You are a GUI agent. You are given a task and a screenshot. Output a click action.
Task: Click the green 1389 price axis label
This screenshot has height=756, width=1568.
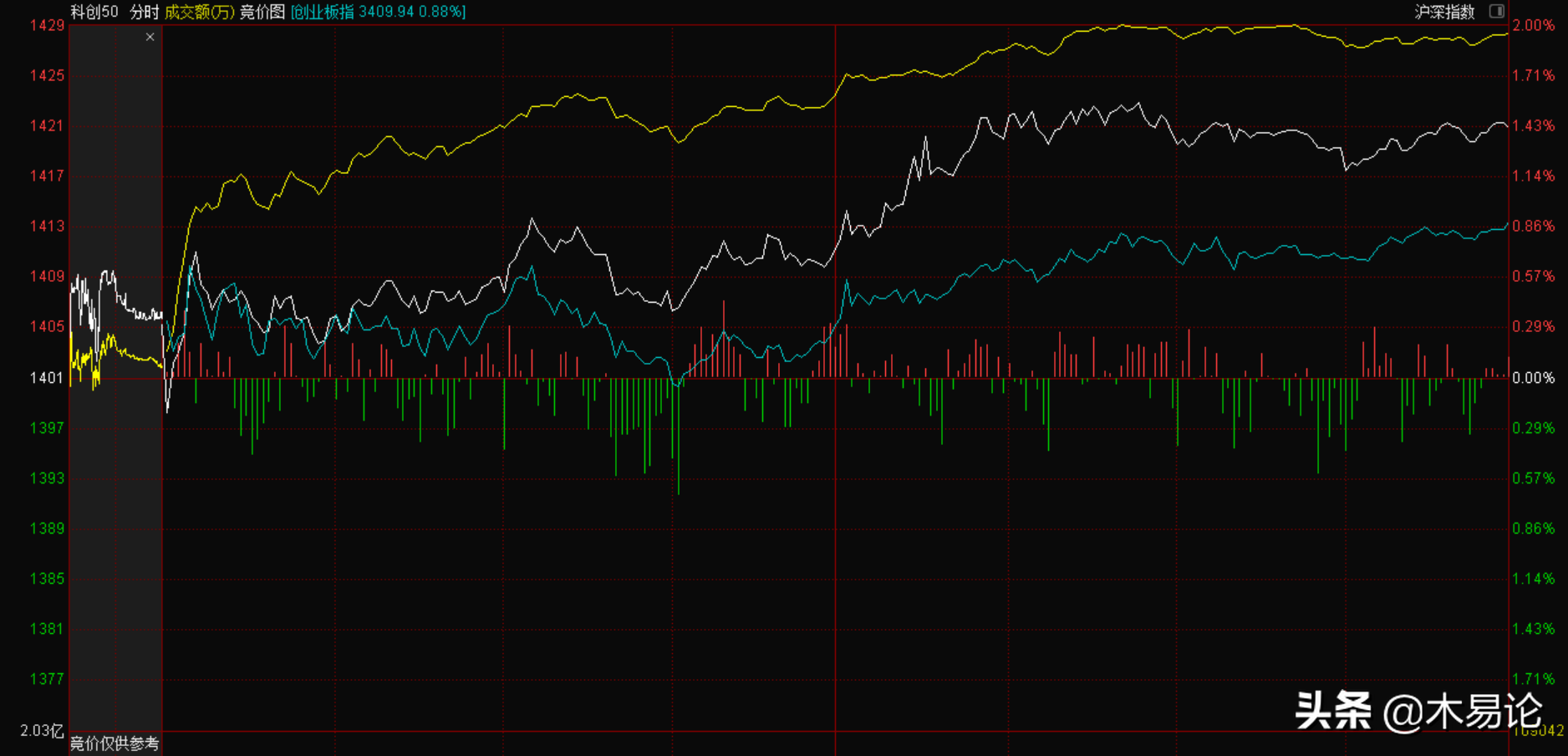coord(47,529)
